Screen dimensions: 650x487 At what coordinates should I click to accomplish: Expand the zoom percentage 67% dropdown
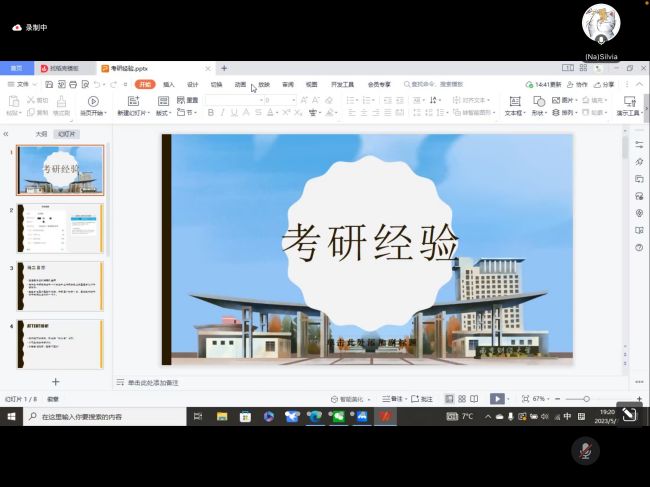pyautogui.click(x=540, y=398)
